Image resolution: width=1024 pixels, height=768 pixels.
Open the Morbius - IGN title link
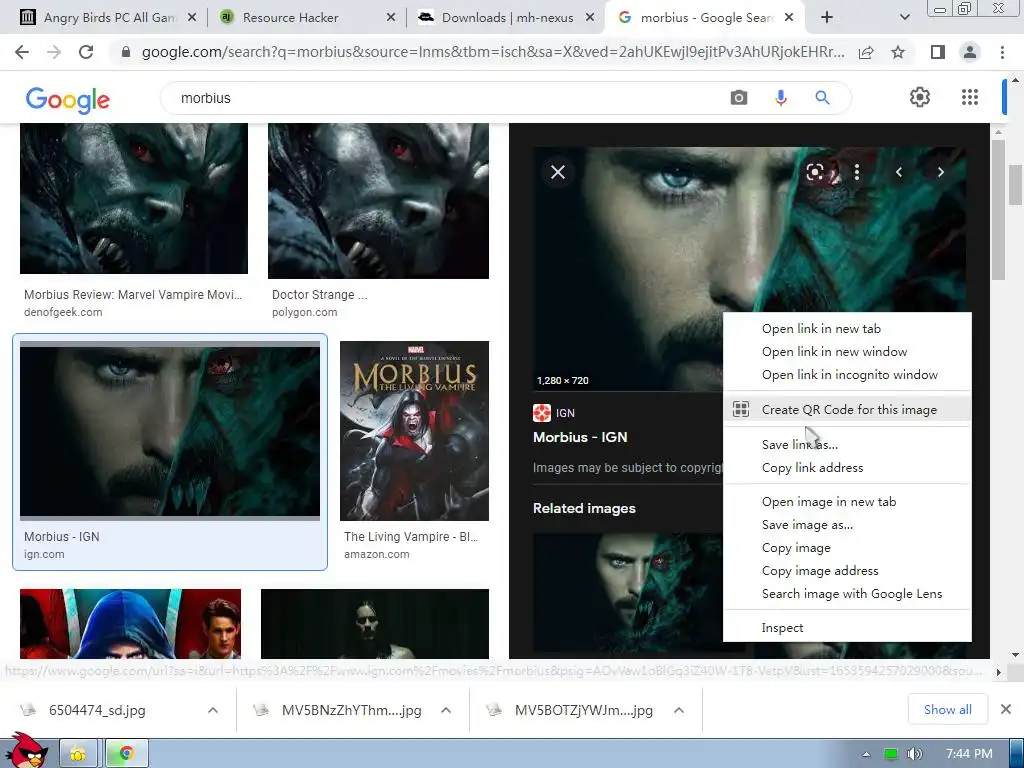pyautogui.click(x=580, y=437)
